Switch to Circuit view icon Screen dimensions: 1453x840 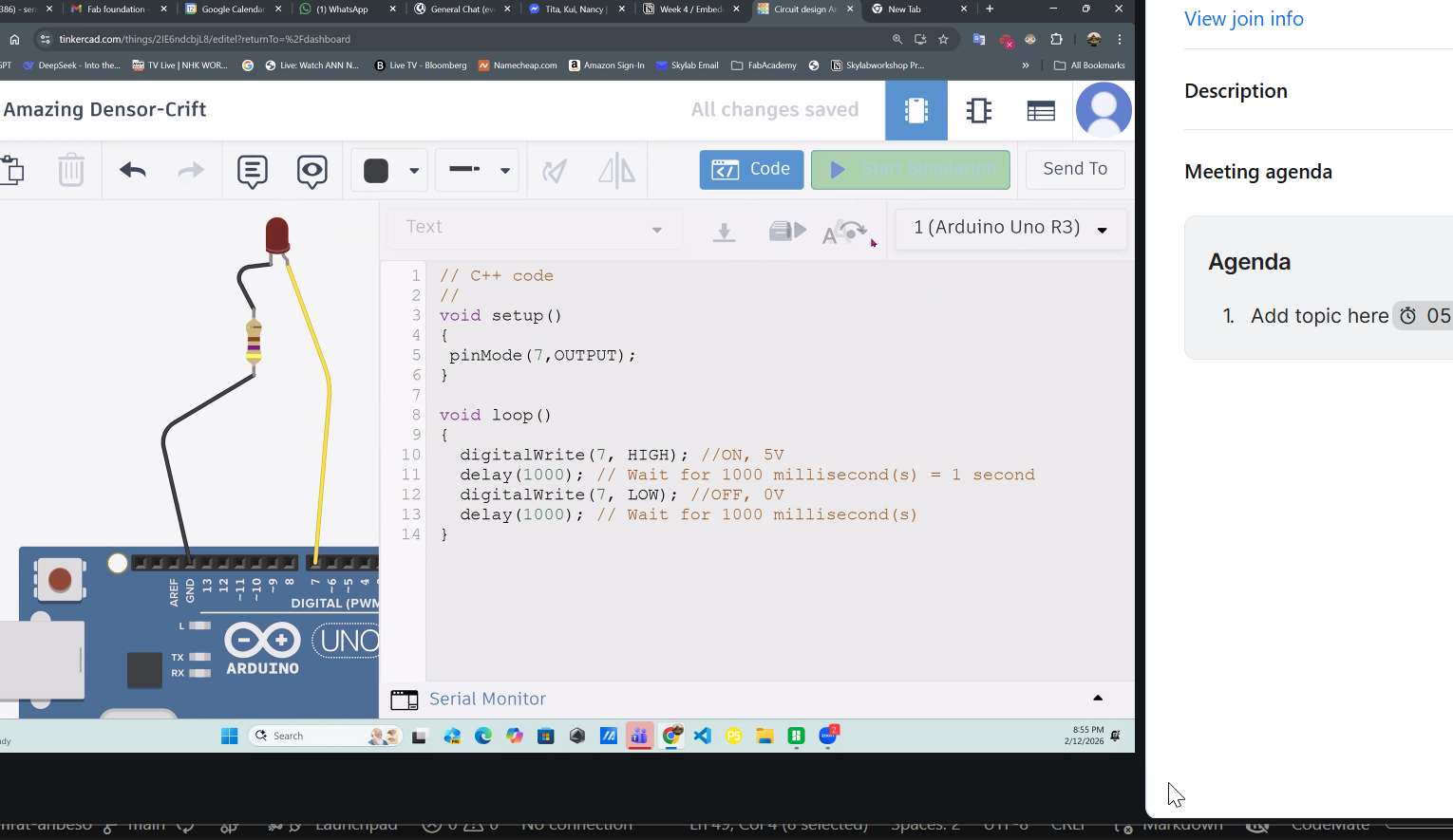click(916, 110)
